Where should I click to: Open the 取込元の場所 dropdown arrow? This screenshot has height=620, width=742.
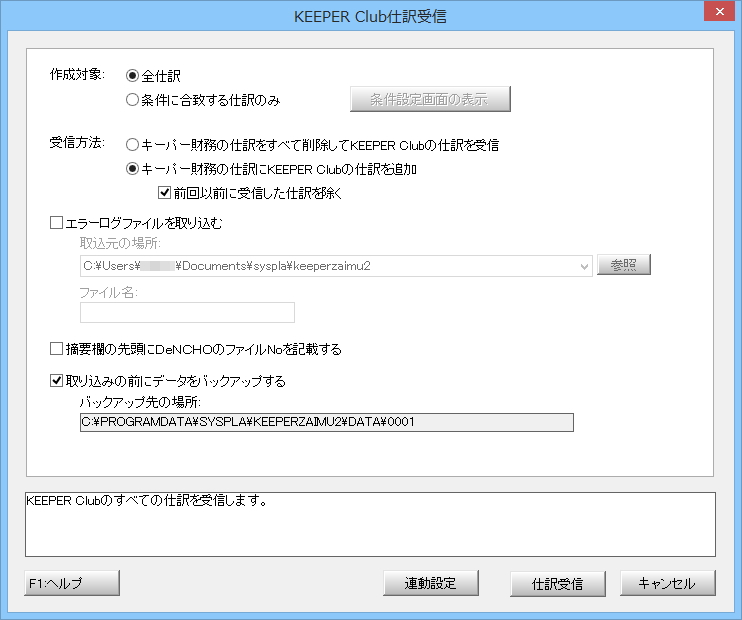(x=584, y=266)
